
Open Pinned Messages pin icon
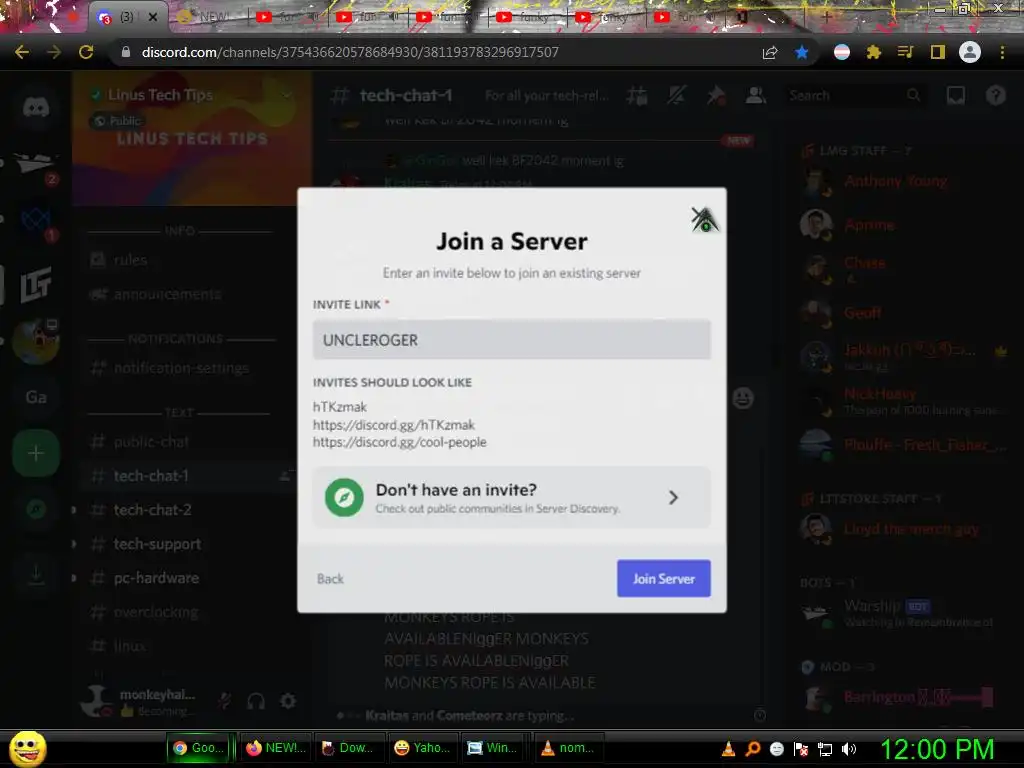click(716, 96)
